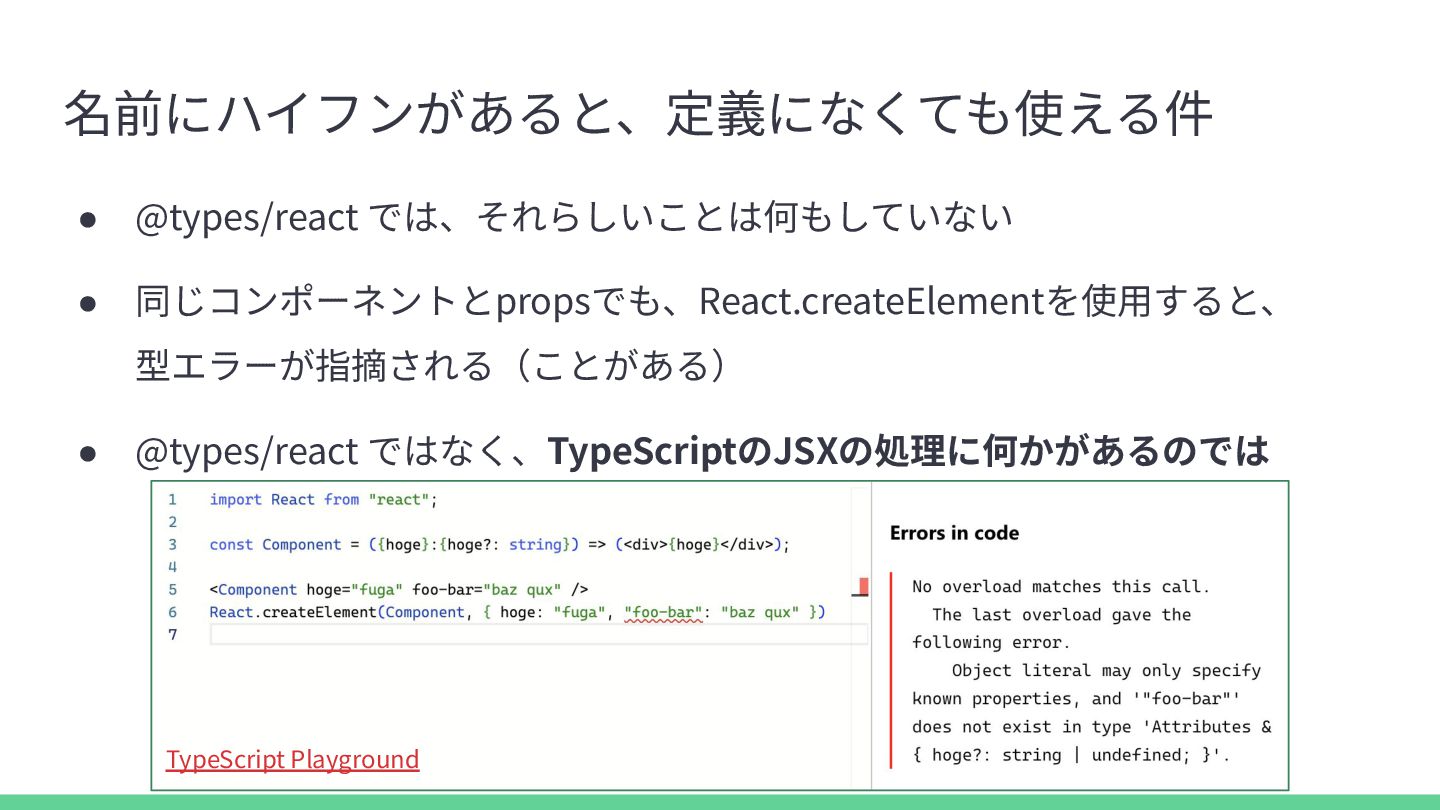
Task: Click the underlined "foo-bar" error in code
Action: pos(663,612)
